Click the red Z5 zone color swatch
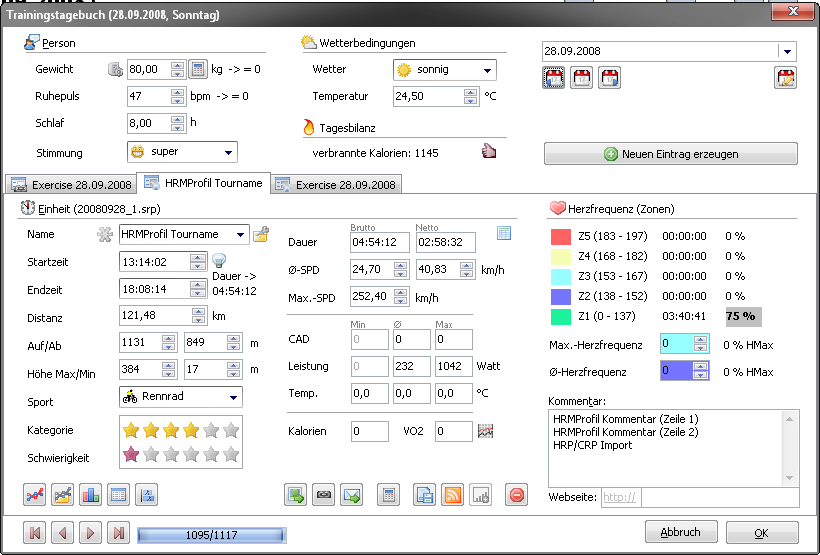 click(x=561, y=236)
